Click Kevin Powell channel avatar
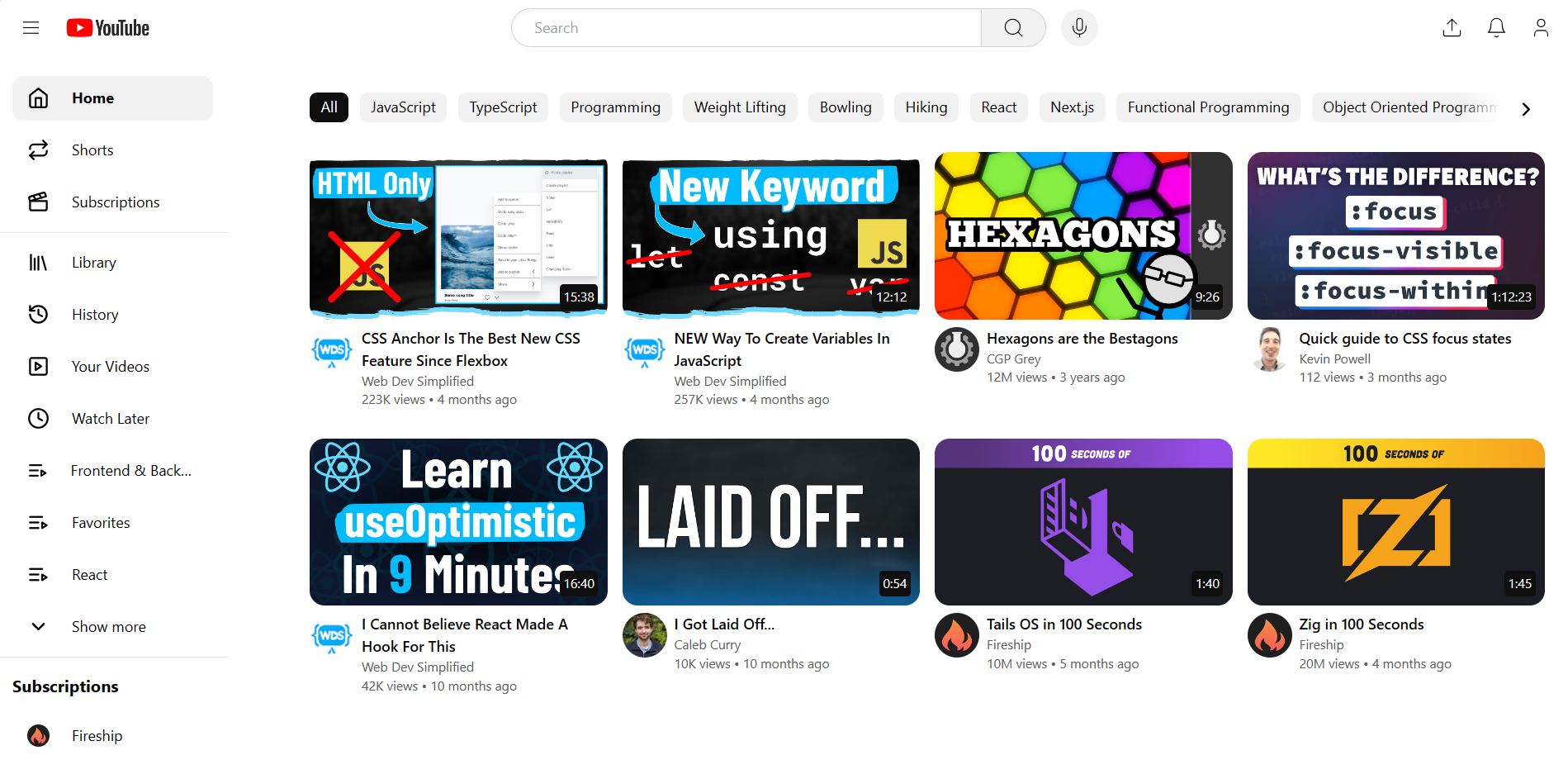Viewport: 1568px width, 774px height. [1270, 350]
